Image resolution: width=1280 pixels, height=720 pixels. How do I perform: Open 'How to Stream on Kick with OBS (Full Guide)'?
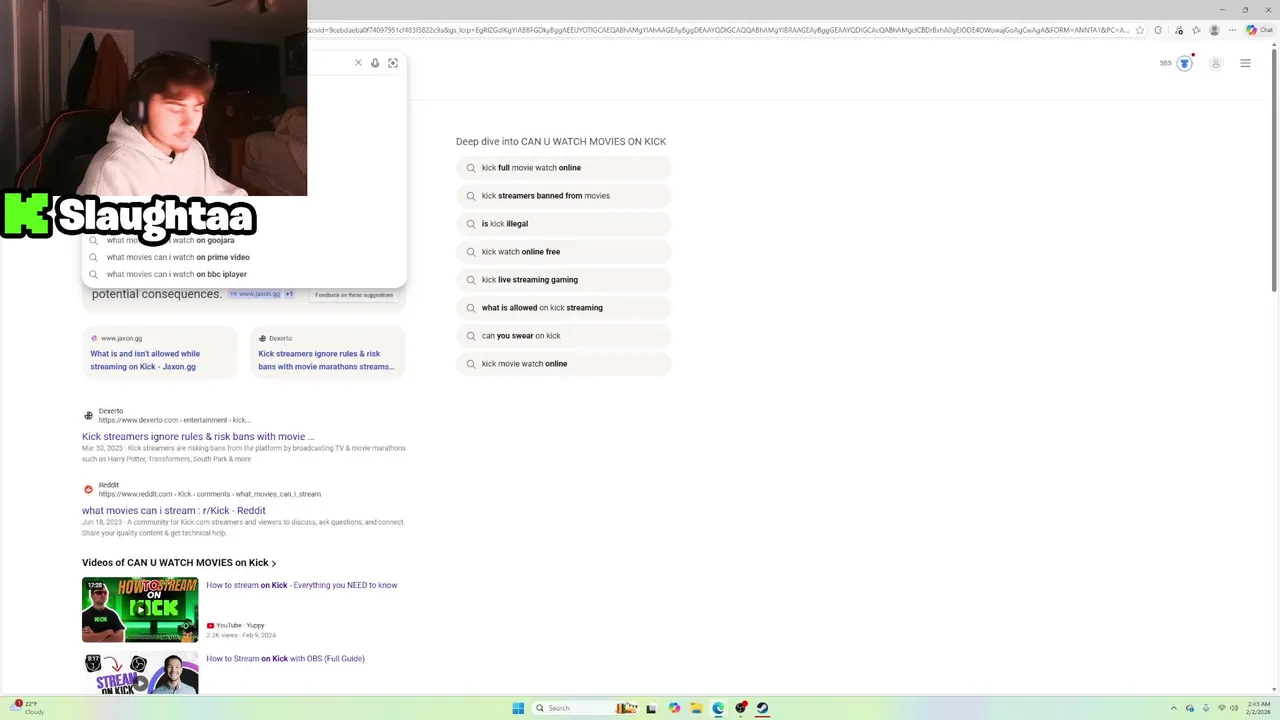(285, 659)
